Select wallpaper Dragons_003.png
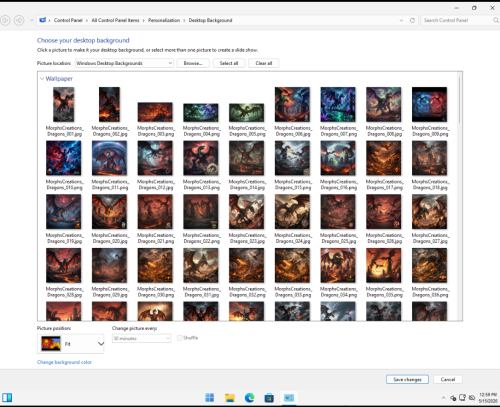The width and height of the screenshot is (500, 407). (155, 112)
